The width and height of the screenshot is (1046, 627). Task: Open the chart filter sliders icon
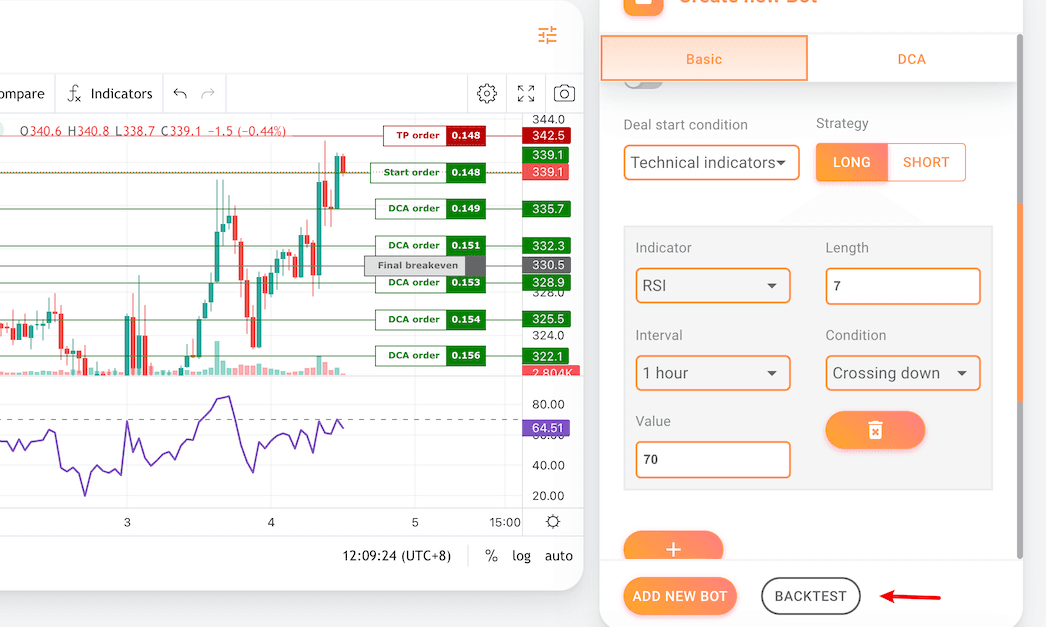[547, 36]
